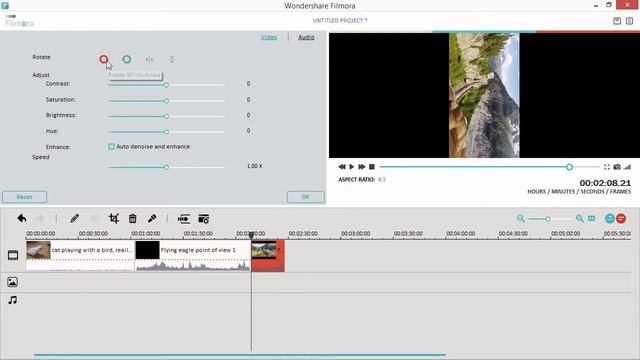The width and height of the screenshot is (640, 360).
Task: Select the red highlighted mountain clip
Action: (268, 256)
